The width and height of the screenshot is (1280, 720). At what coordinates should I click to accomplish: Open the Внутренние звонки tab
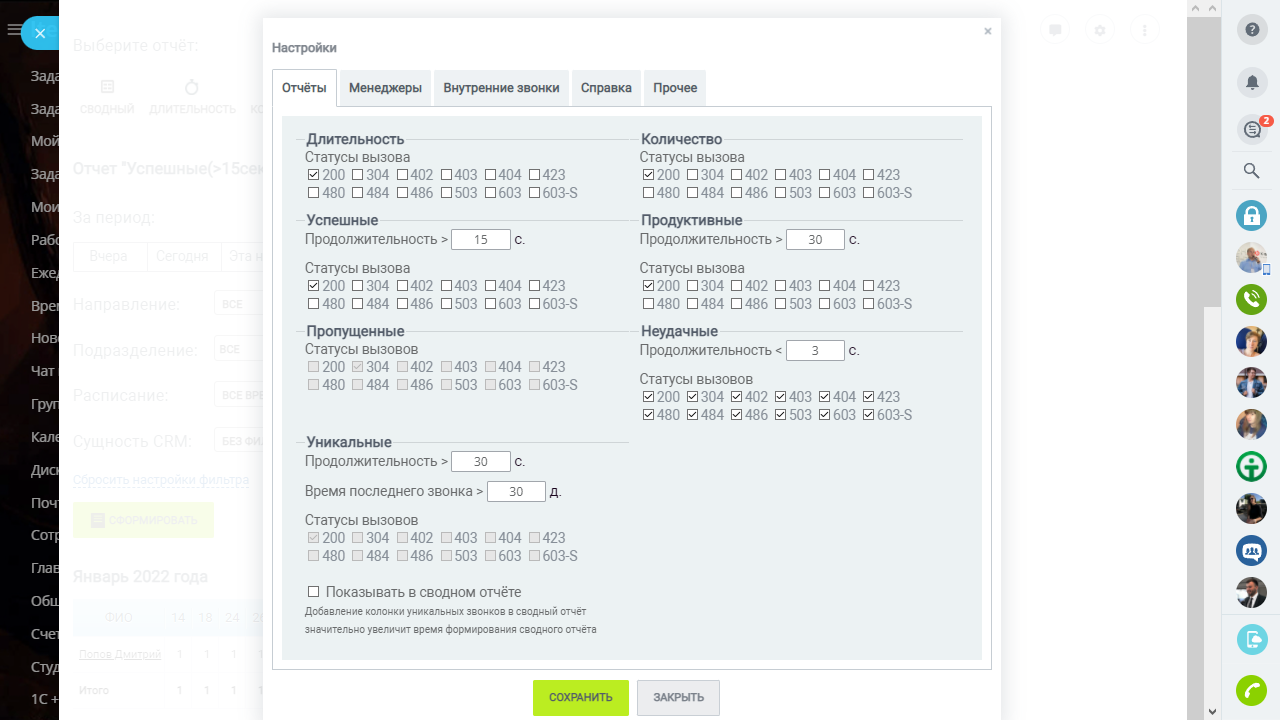[501, 88]
